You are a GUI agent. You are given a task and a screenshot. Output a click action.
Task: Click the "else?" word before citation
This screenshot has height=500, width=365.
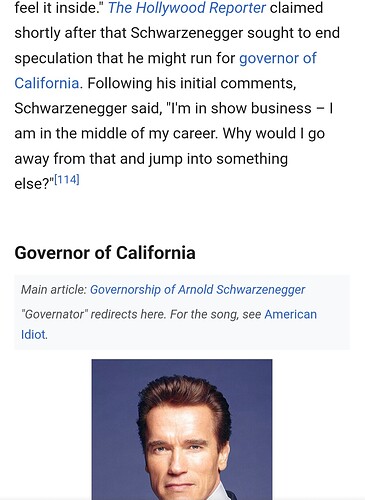(34, 184)
